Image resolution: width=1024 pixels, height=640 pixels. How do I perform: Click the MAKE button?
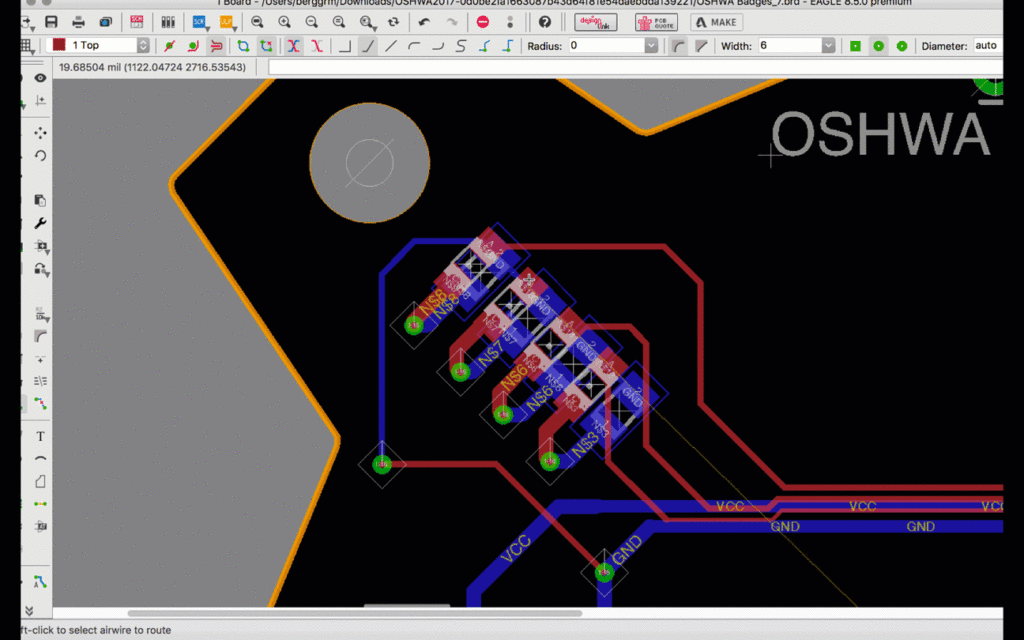716,21
